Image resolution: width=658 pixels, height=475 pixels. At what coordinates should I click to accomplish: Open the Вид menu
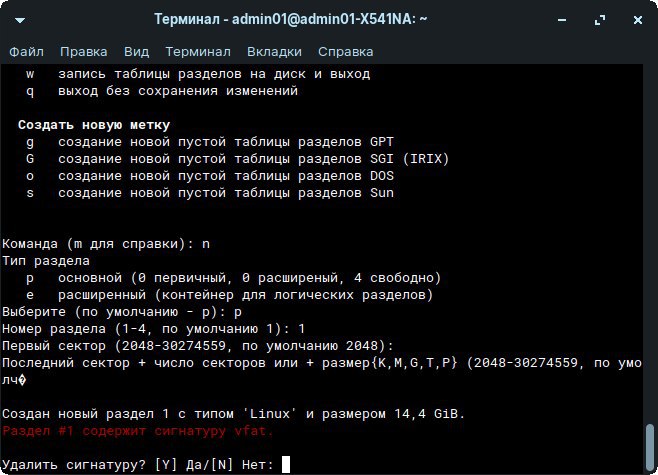point(136,52)
